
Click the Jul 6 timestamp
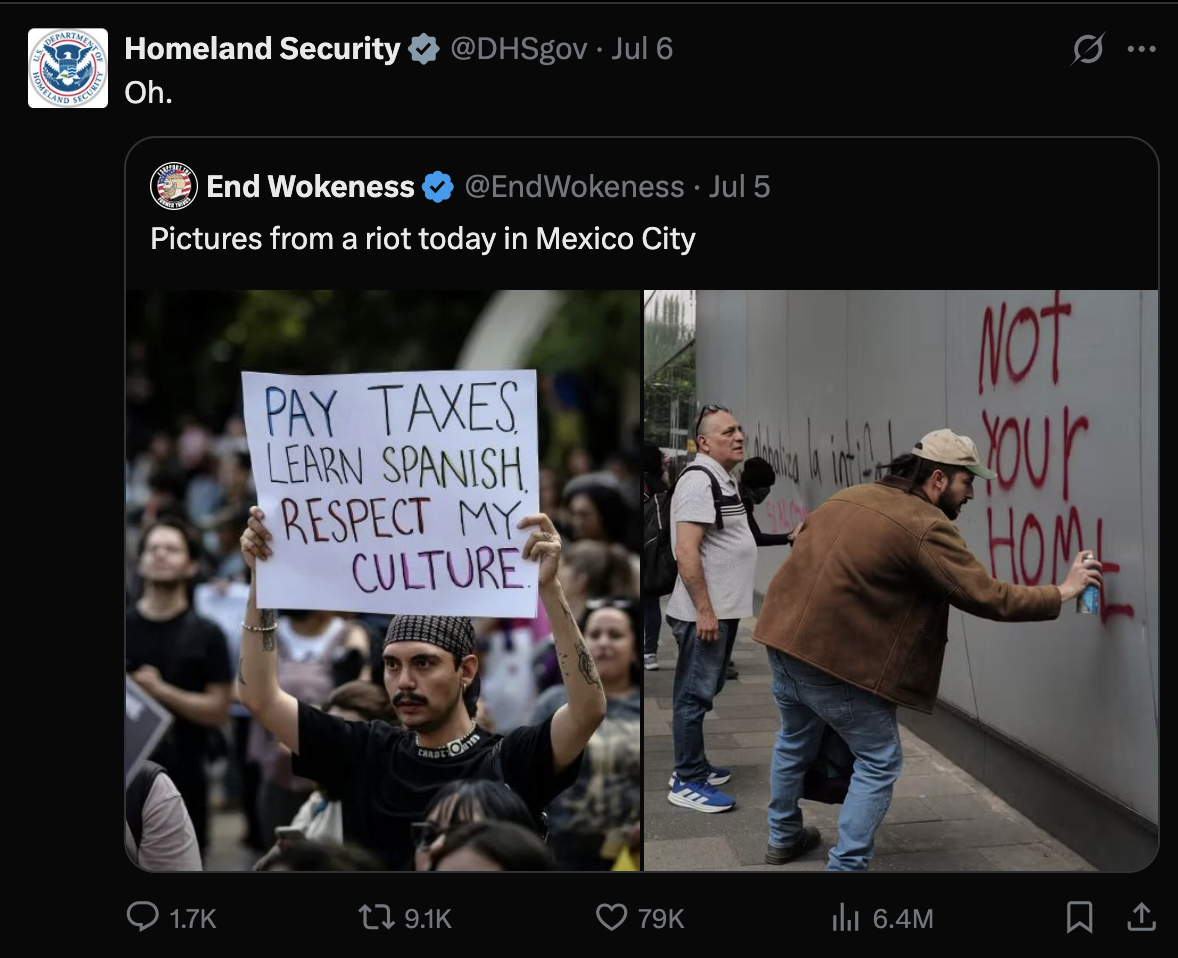642,49
